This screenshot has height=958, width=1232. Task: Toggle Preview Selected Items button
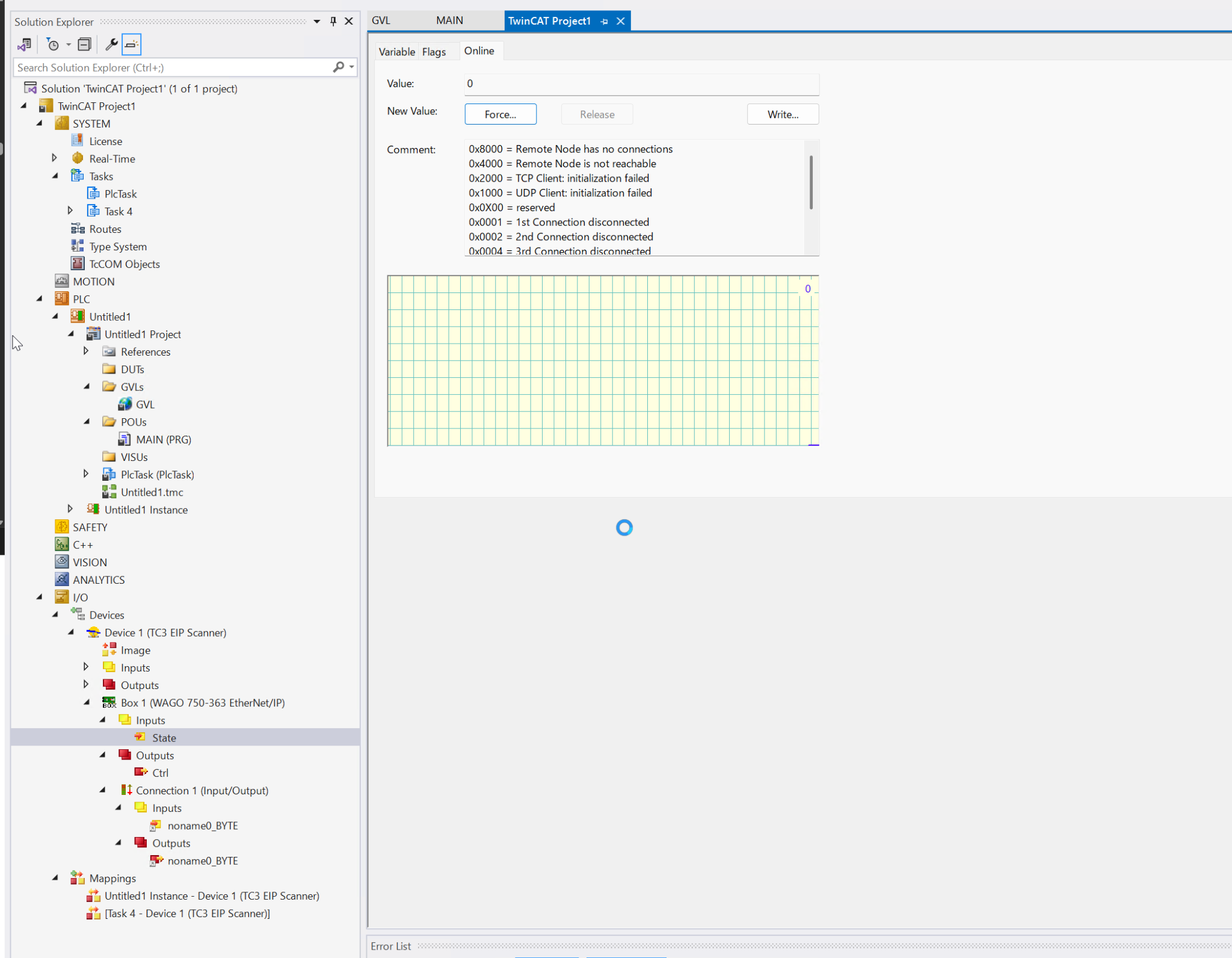click(x=131, y=45)
